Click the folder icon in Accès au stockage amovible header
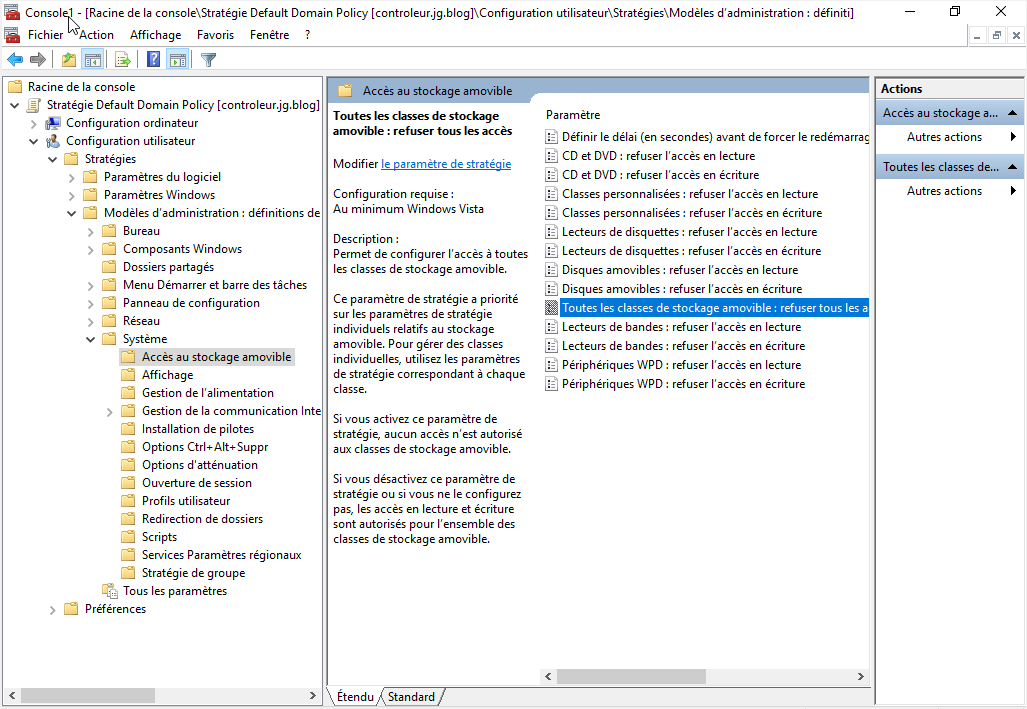1027x709 pixels. tap(345, 90)
